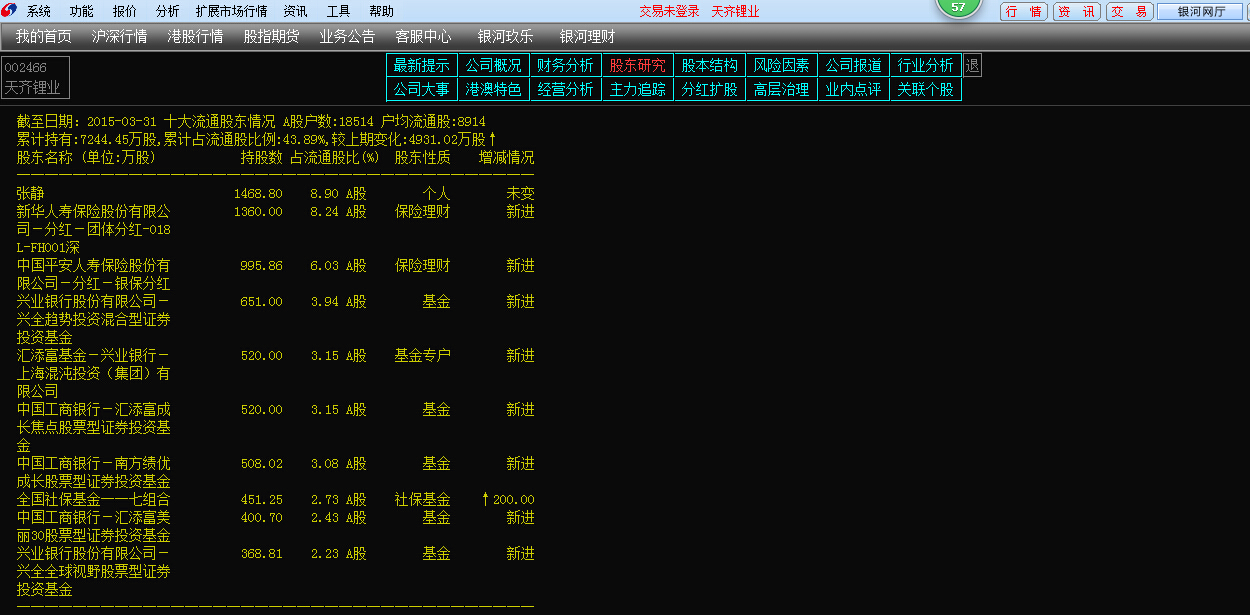Open 银河理财 in the navigation bar
This screenshot has width=1250, height=615.
point(588,37)
